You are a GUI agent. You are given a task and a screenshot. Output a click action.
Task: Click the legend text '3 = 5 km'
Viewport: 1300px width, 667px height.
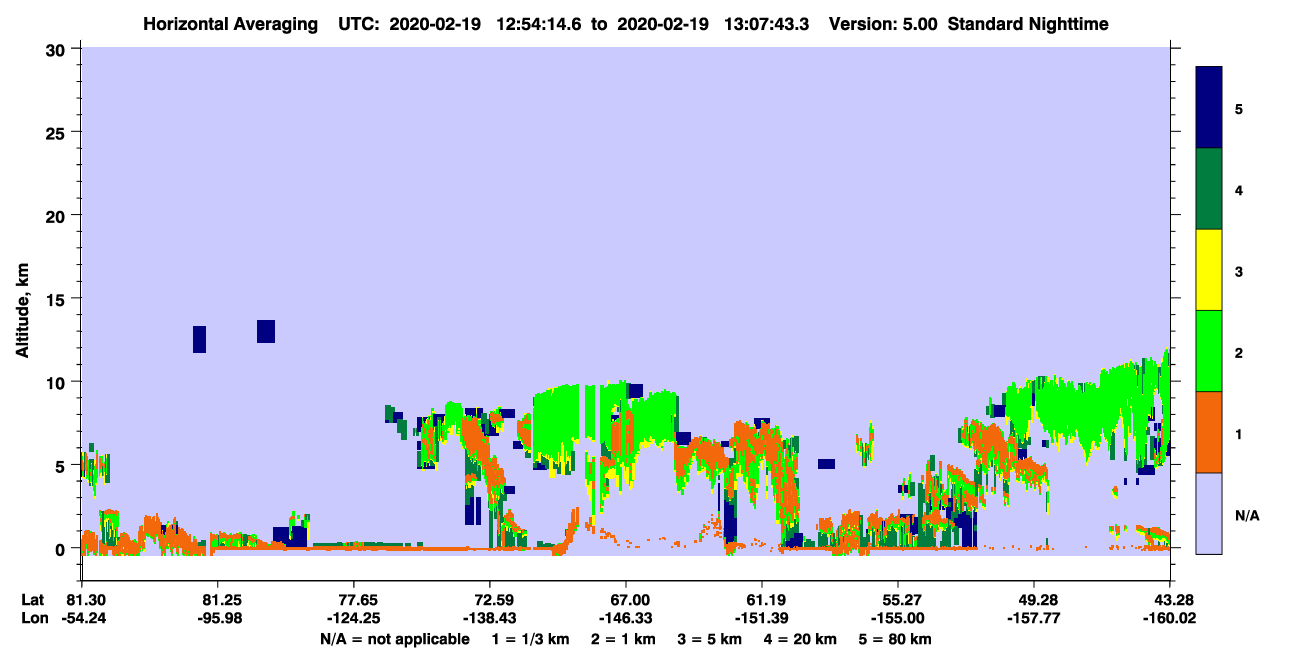click(x=711, y=638)
